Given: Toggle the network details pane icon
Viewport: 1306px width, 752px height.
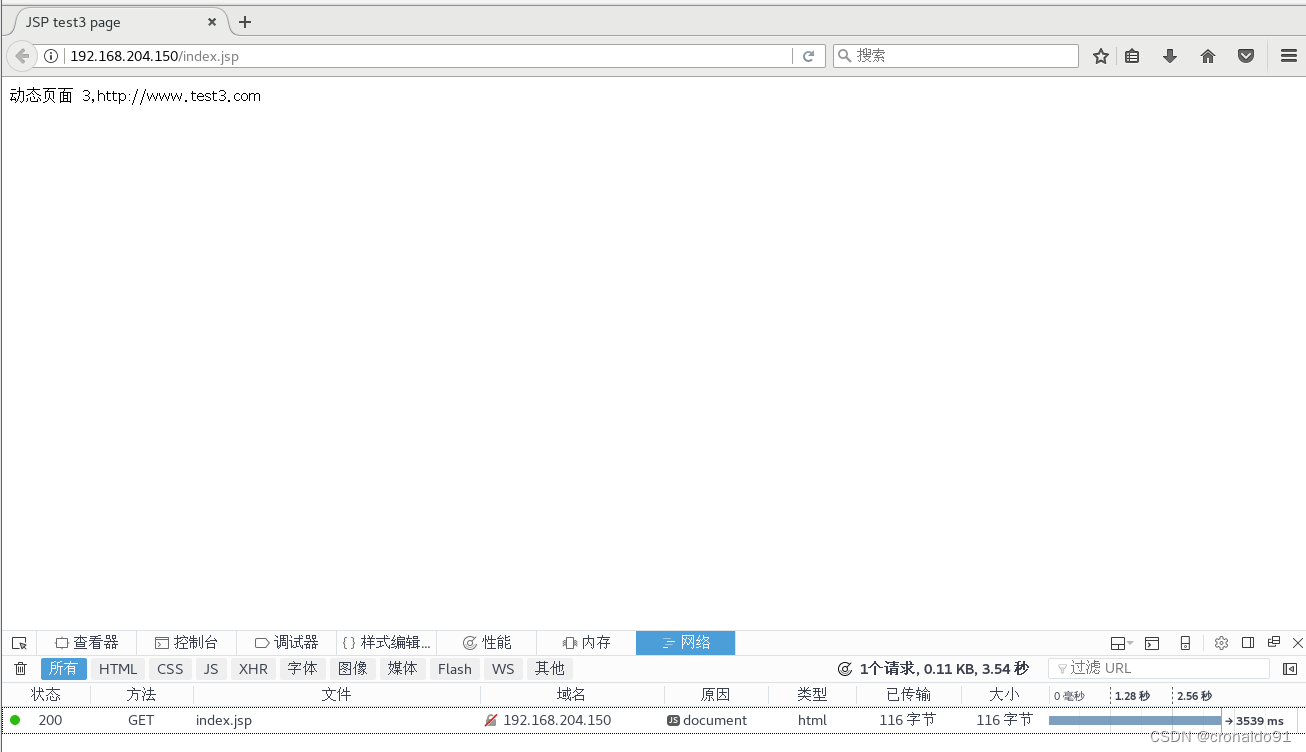Looking at the screenshot, I should click(1290, 669).
